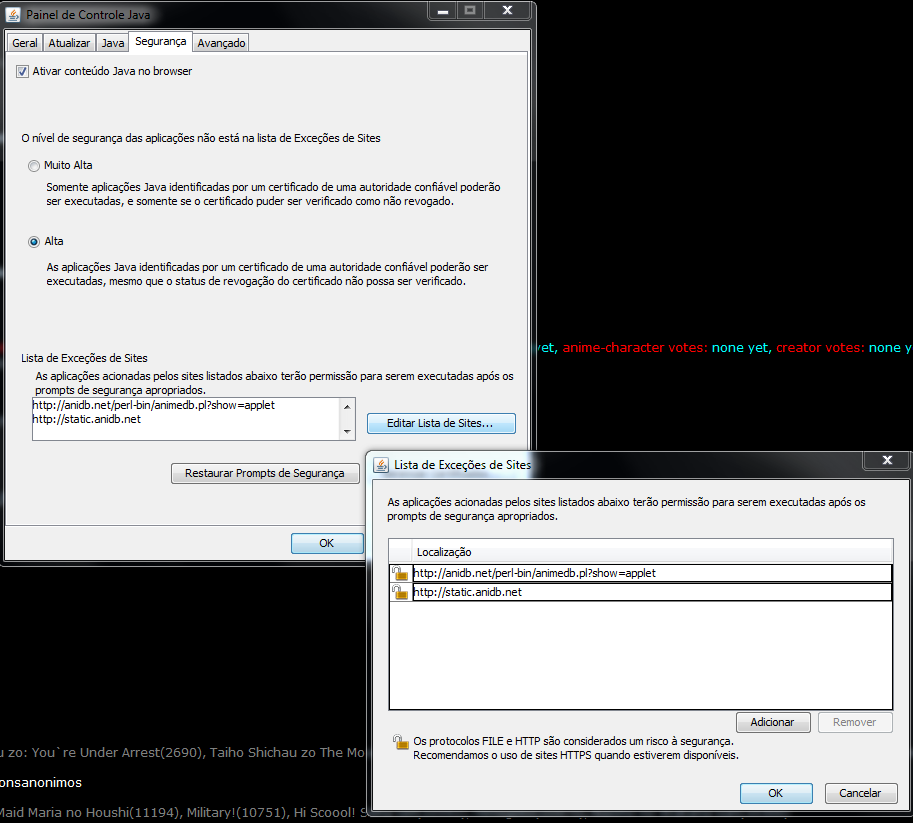Close the Lista de Exceções de Sites dialog
The image size is (913, 823).
pos(887,460)
